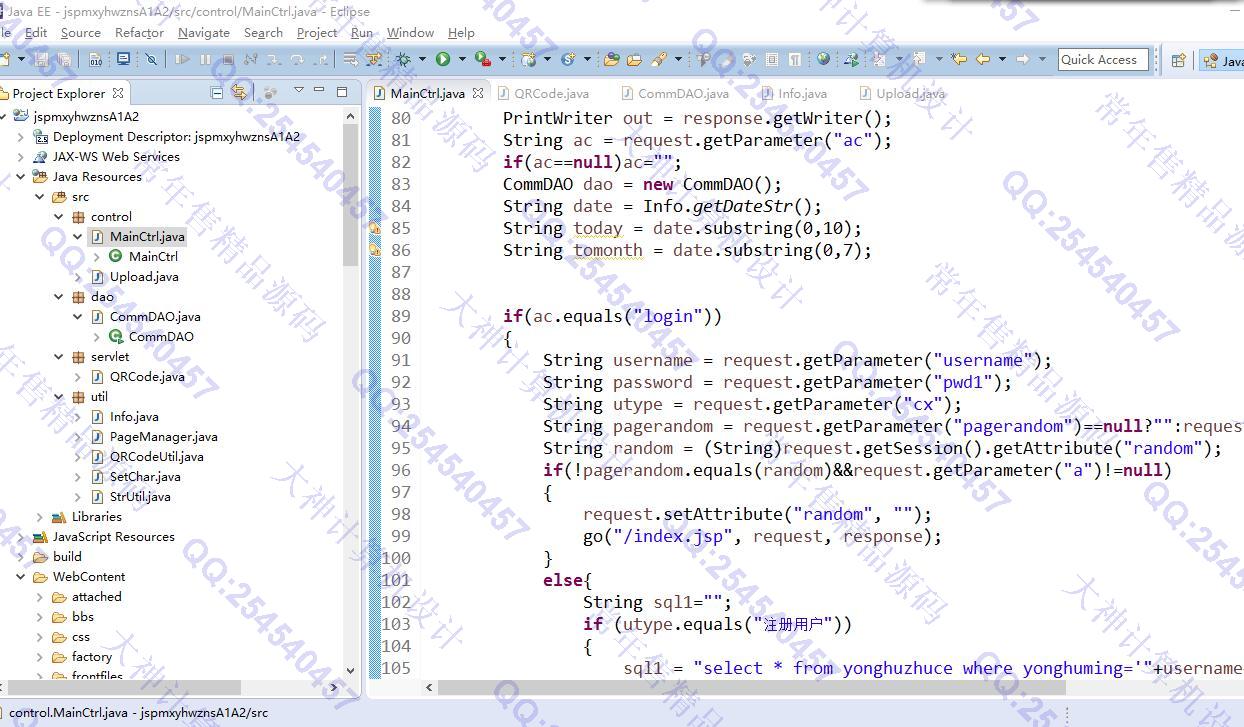The width and height of the screenshot is (1244, 727).
Task: Click the Suspend debug icon
Action: 205,59
